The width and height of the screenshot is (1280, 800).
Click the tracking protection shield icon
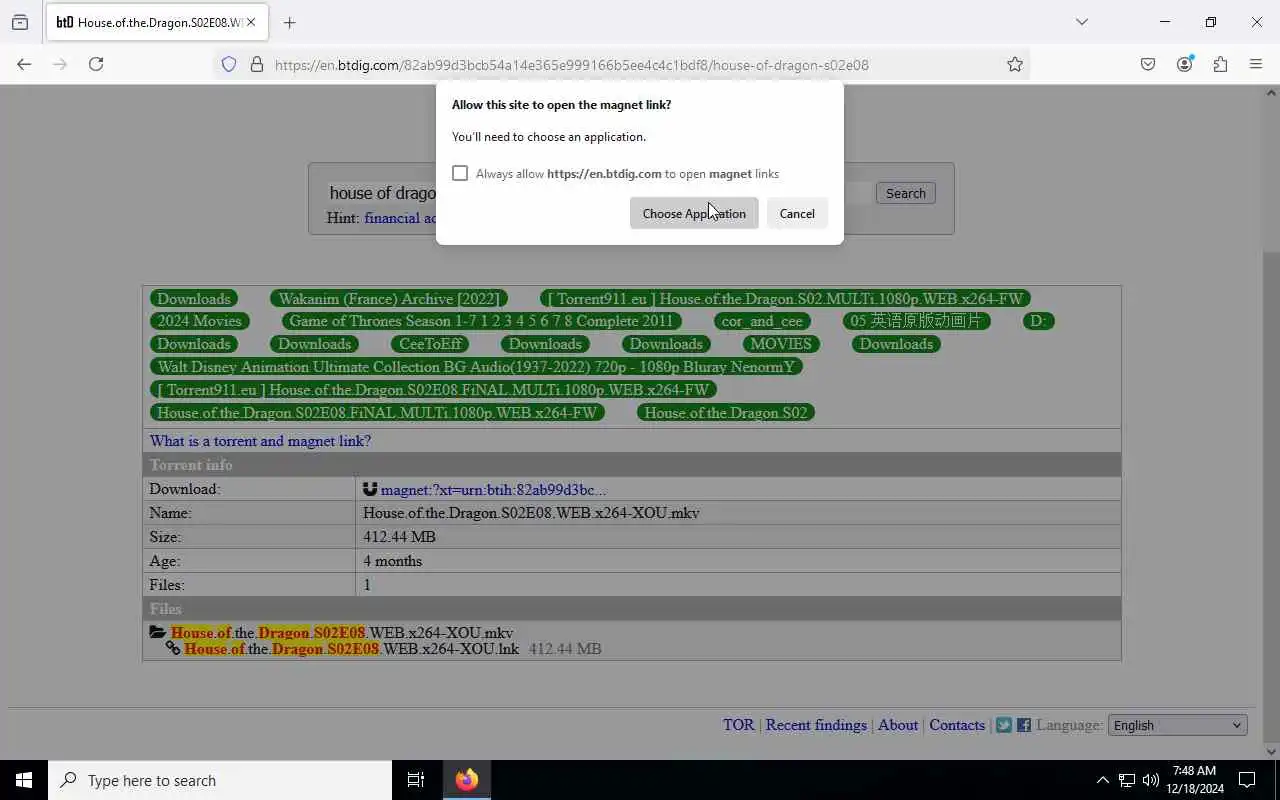[x=229, y=64]
